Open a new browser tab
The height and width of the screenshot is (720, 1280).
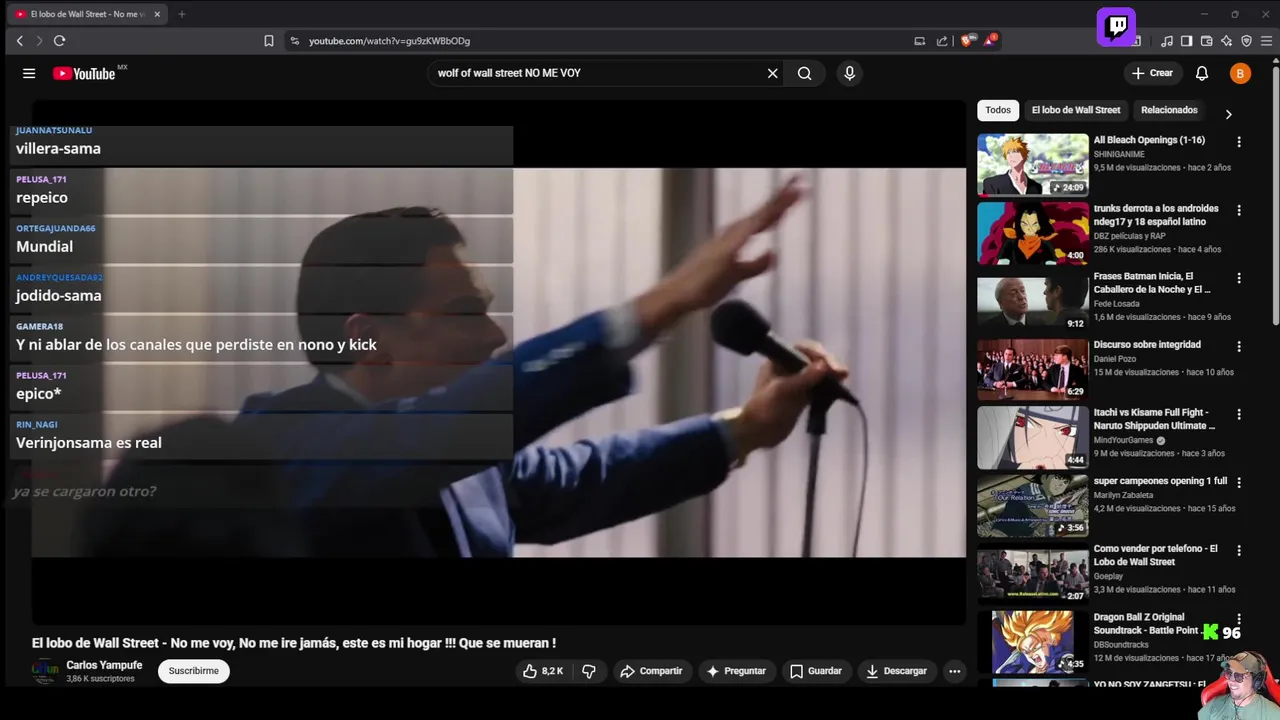[181, 14]
